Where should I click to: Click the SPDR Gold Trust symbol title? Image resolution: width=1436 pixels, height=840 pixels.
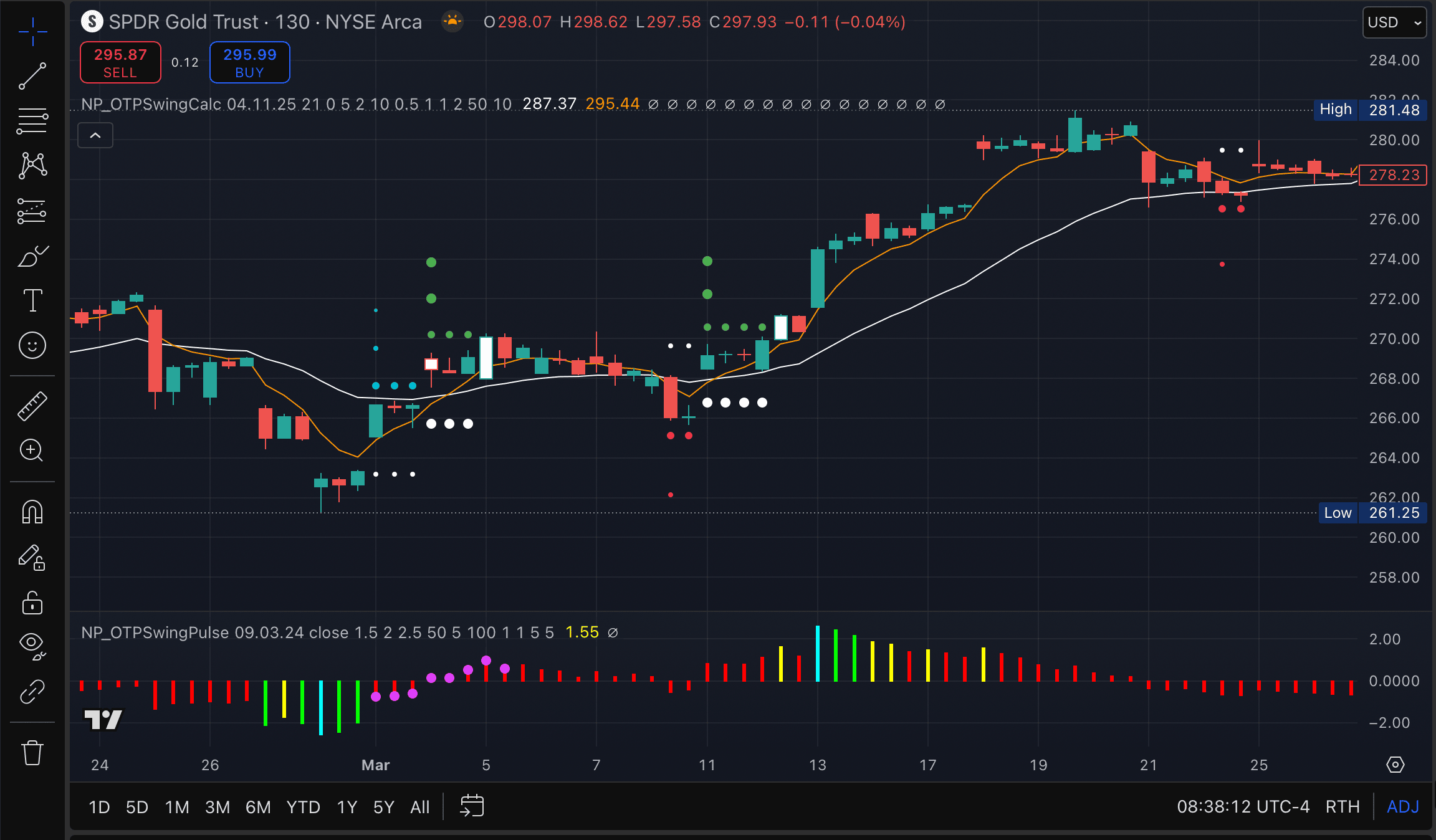click(184, 22)
